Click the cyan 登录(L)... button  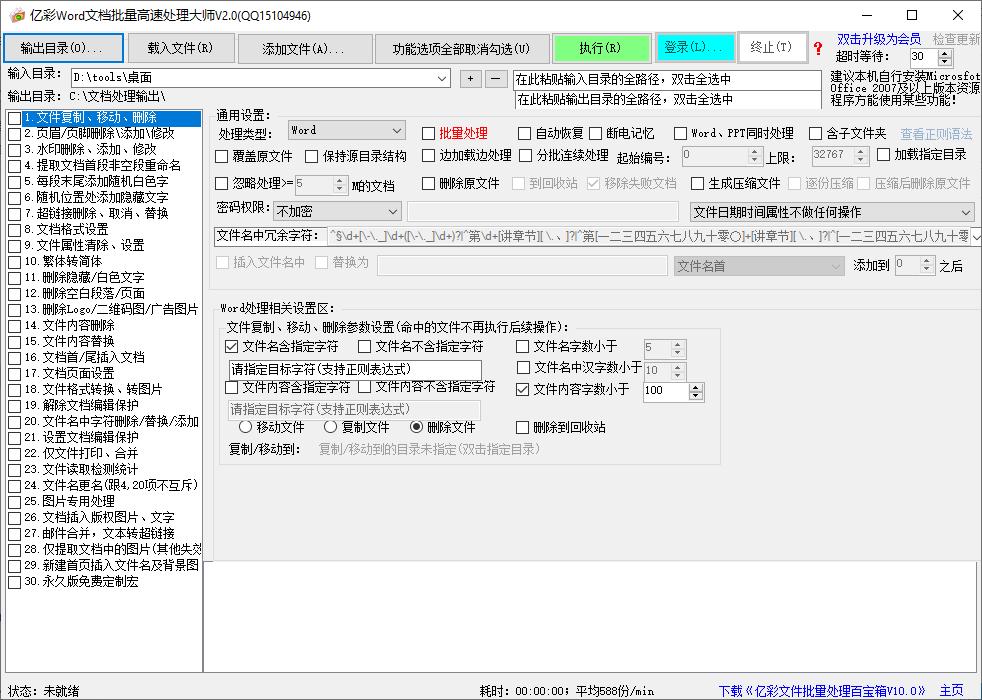point(695,48)
